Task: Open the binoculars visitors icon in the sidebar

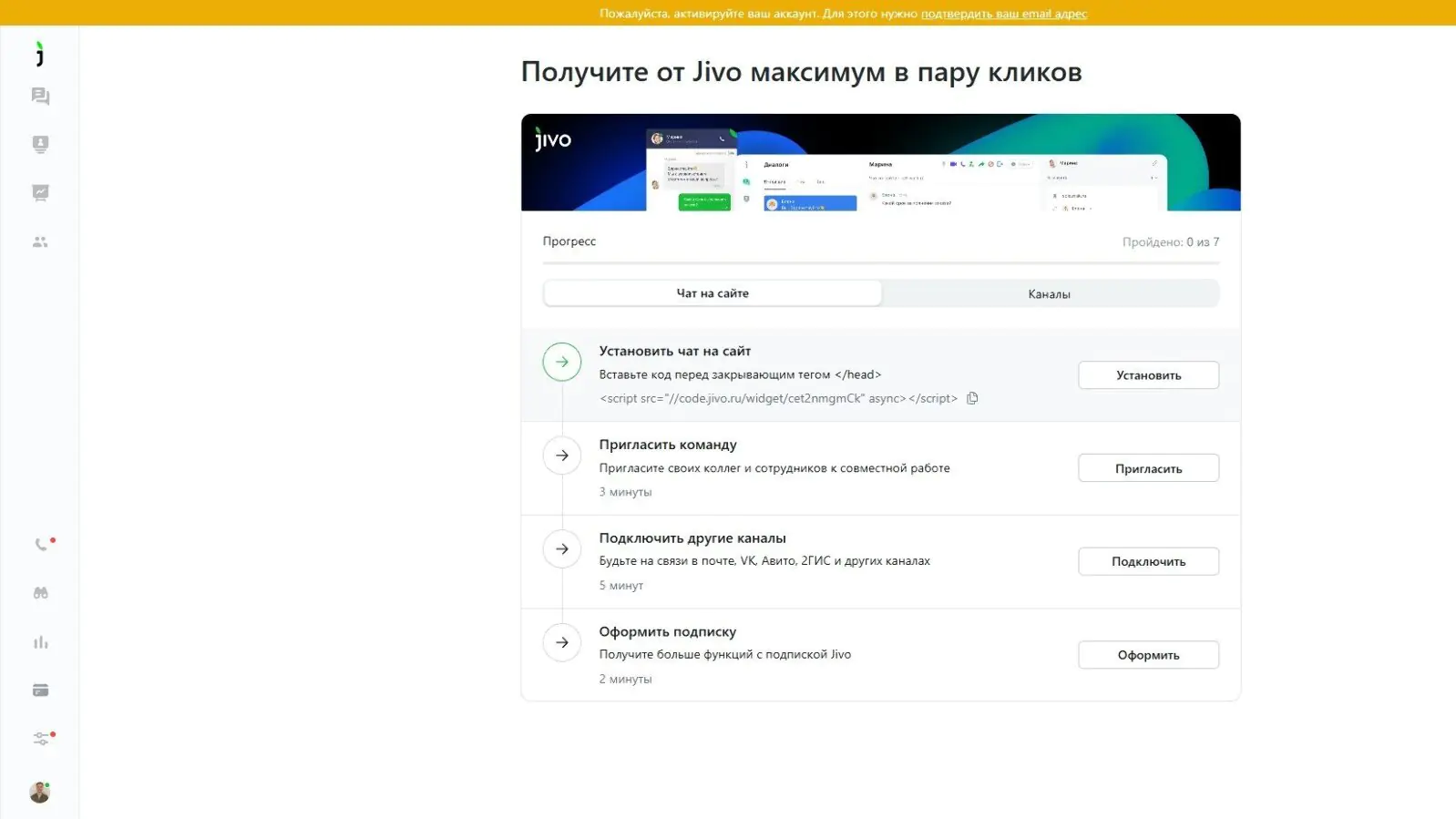Action: (40, 592)
